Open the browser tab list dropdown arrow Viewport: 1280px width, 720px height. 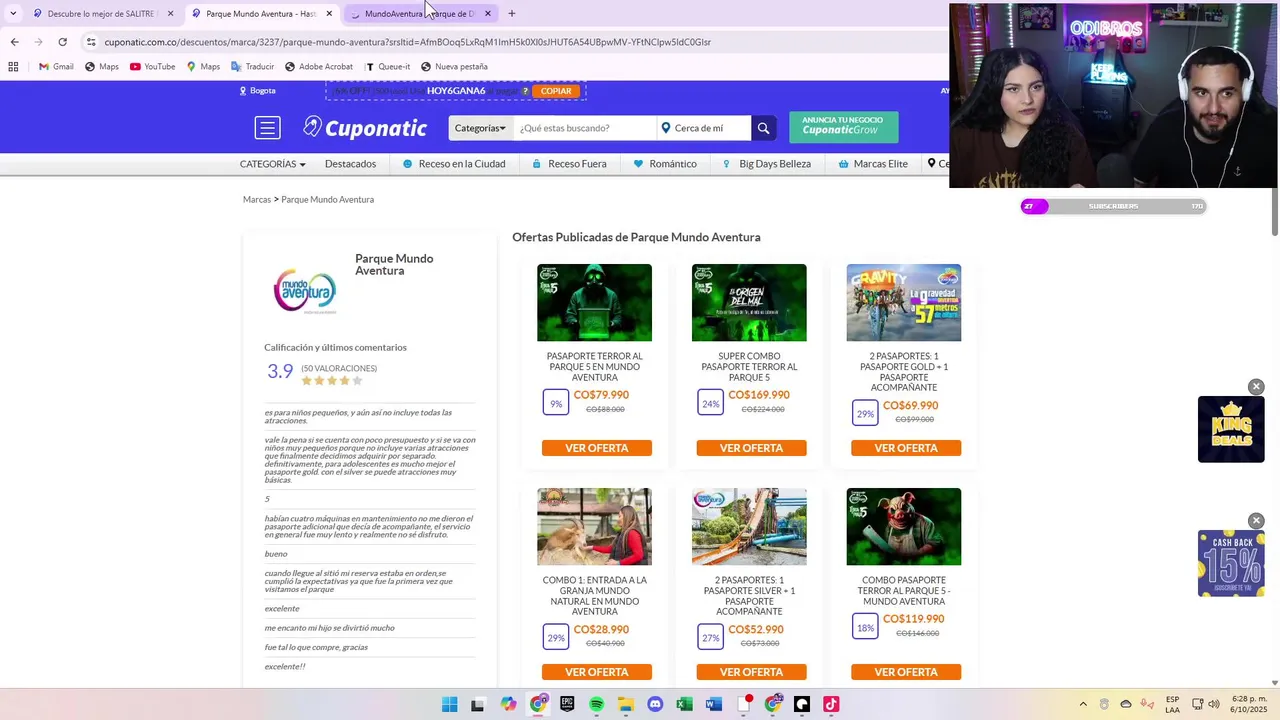[12, 14]
